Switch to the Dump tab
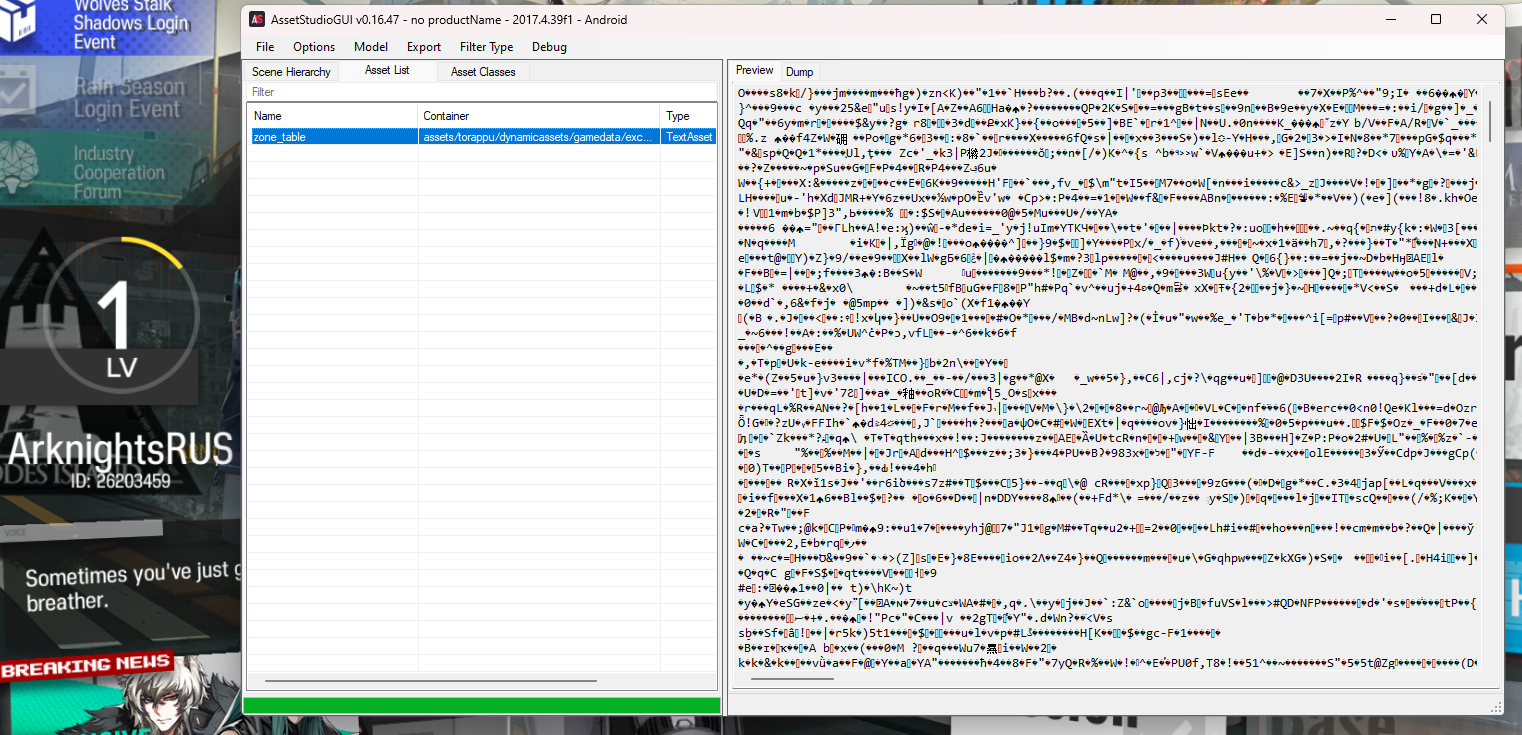This screenshot has width=1522, height=735. 799,72
